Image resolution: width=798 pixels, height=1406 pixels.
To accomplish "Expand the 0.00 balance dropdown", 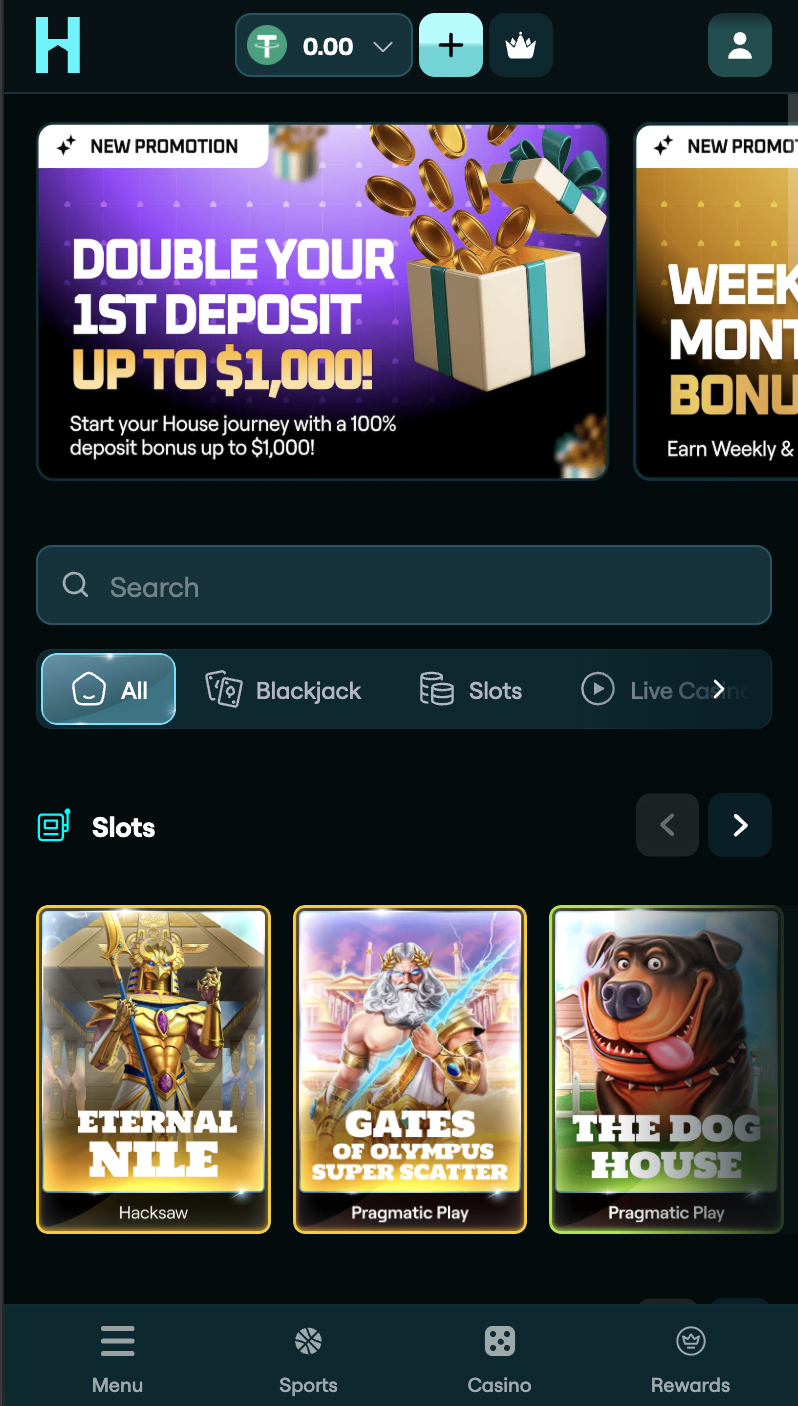I will point(382,46).
